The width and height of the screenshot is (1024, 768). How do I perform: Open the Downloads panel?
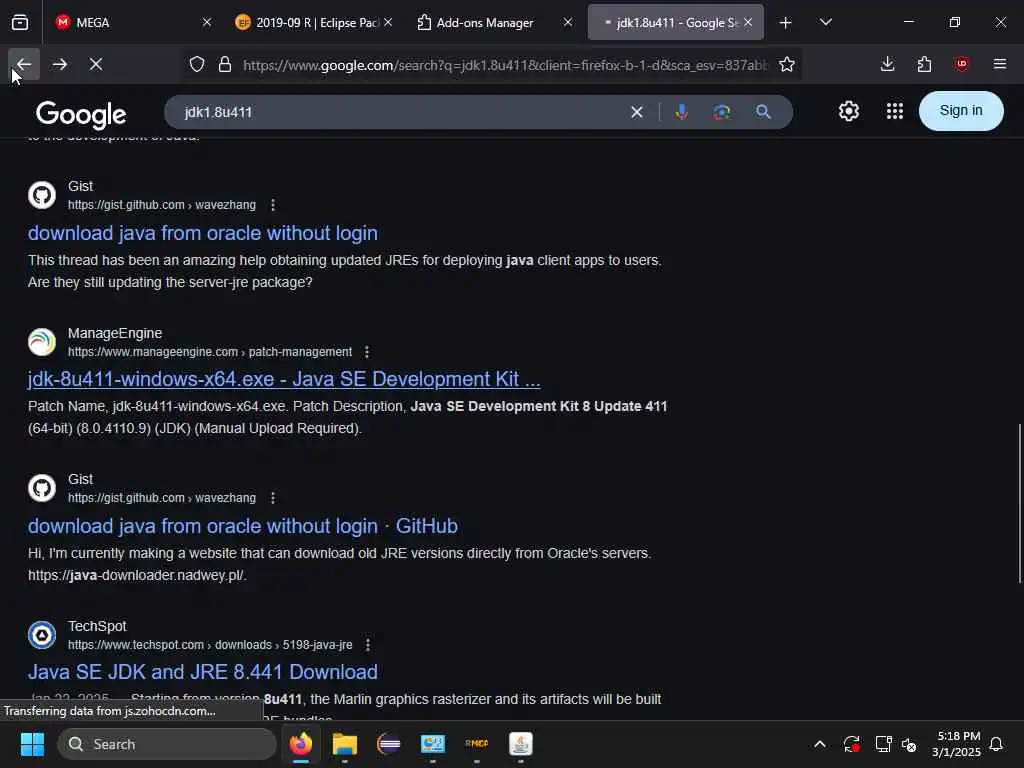[x=887, y=64]
